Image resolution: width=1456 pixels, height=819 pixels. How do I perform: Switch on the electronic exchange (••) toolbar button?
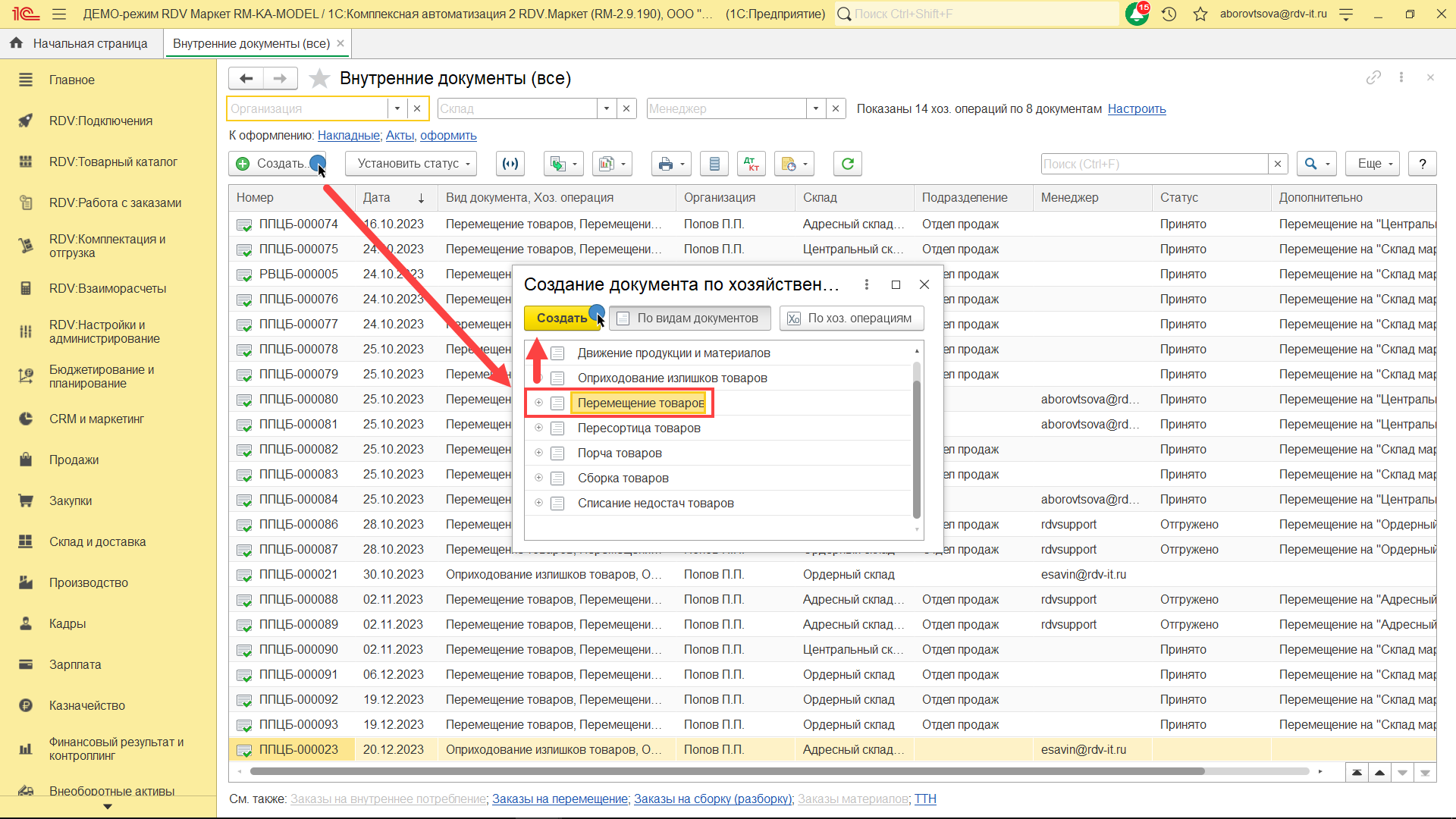click(511, 164)
